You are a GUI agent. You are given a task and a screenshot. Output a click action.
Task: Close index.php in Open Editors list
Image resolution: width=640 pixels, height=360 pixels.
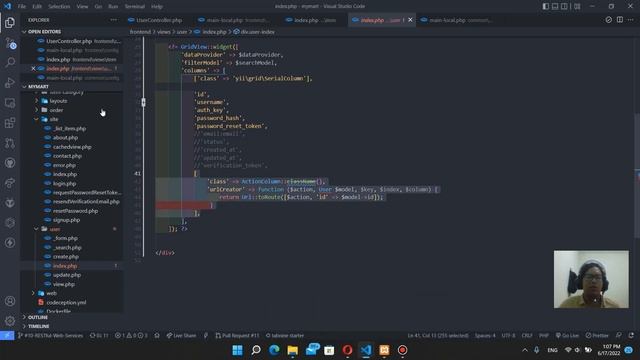[x=33, y=69]
